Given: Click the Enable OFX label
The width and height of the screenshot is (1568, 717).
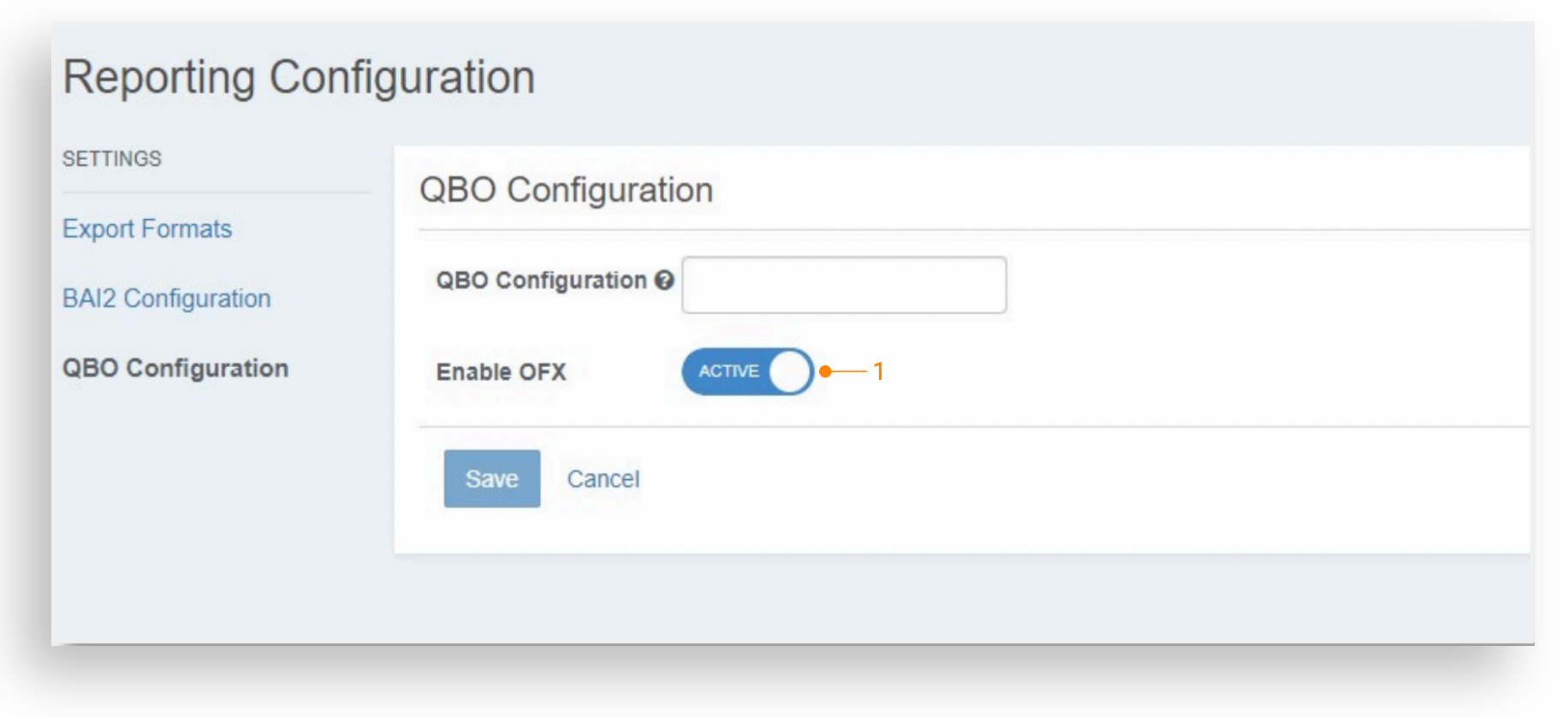Looking at the screenshot, I should click(x=502, y=372).
